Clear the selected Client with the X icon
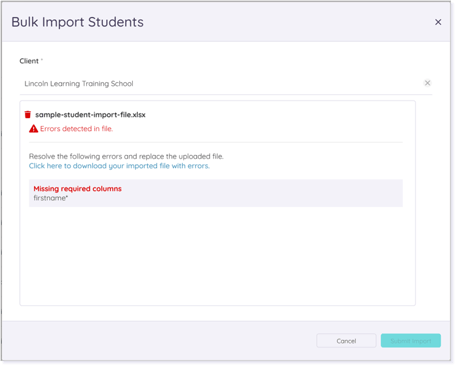456x366 pixels. tap(427, 83)
